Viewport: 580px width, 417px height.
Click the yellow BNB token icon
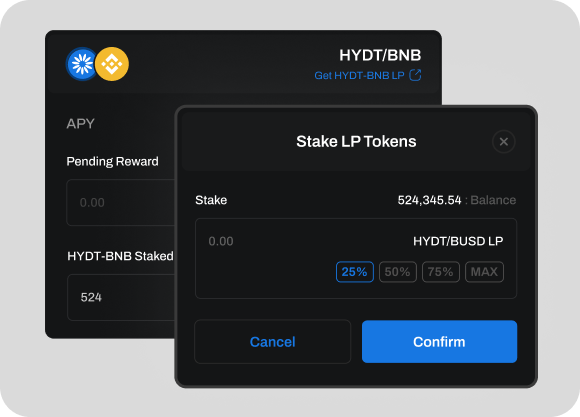112,64
